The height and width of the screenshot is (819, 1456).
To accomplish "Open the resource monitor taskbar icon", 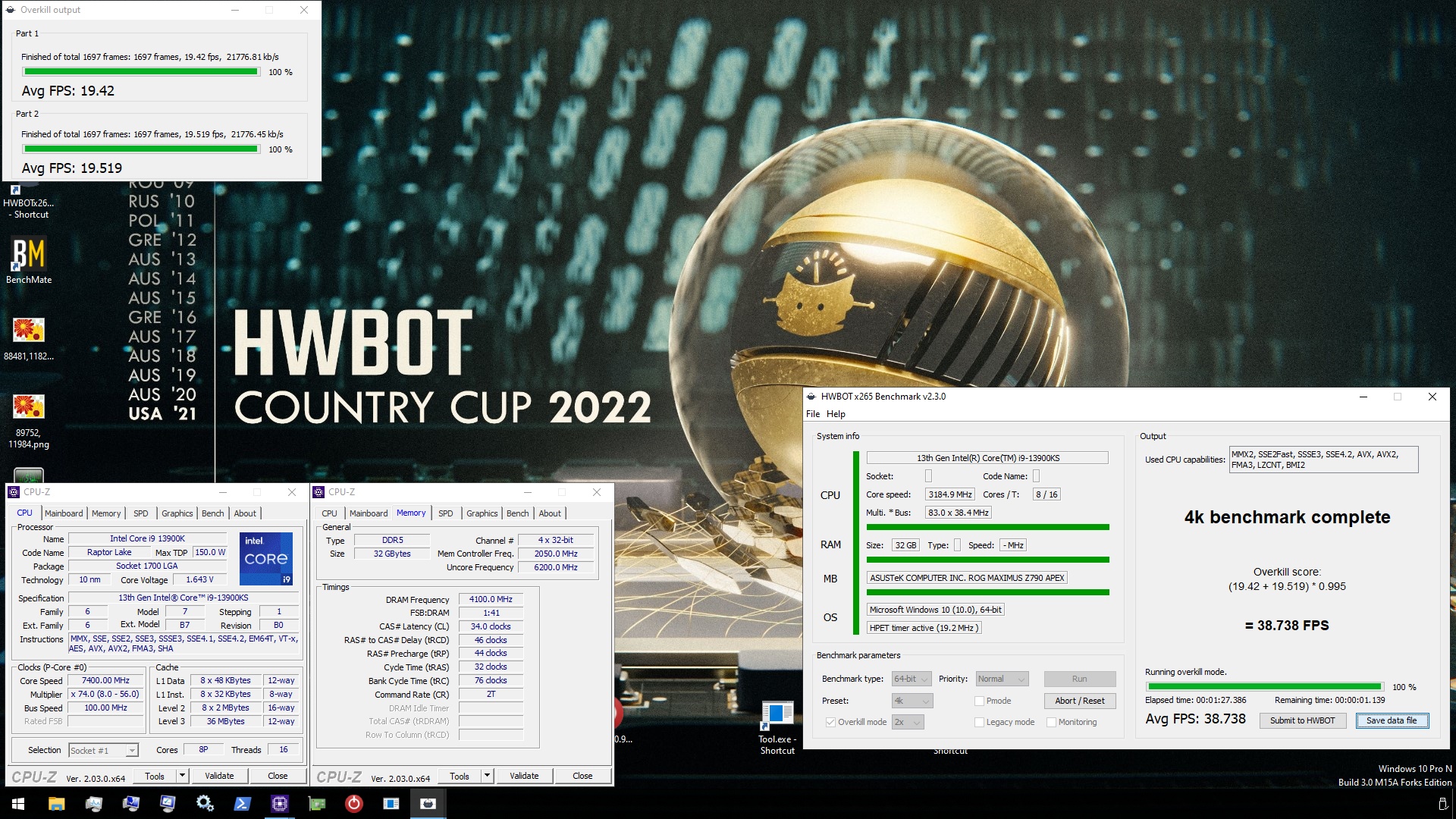I will (x=93, y=803).
